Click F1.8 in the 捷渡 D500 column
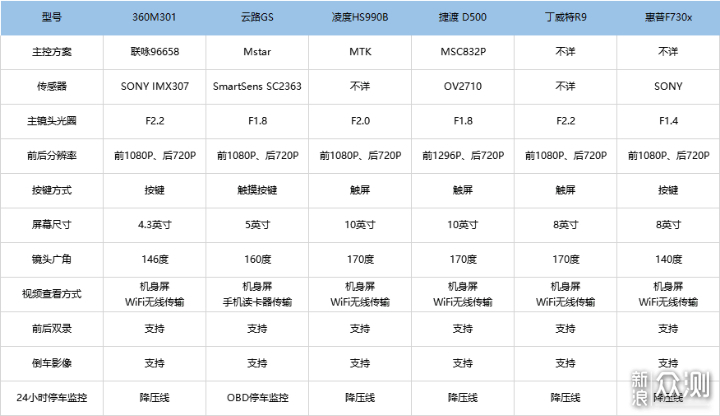The height and width of the screenshot is (416, 720). coord(463,121)
